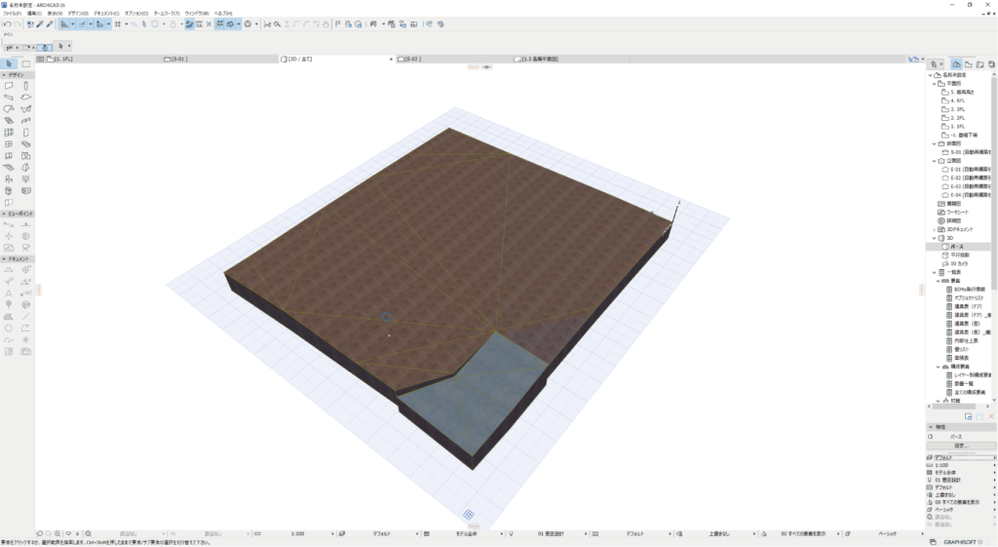The width and height of the screenshot is (998, 547).
Task: Click the red delete icon below navigator
Action: pos(992,416)
